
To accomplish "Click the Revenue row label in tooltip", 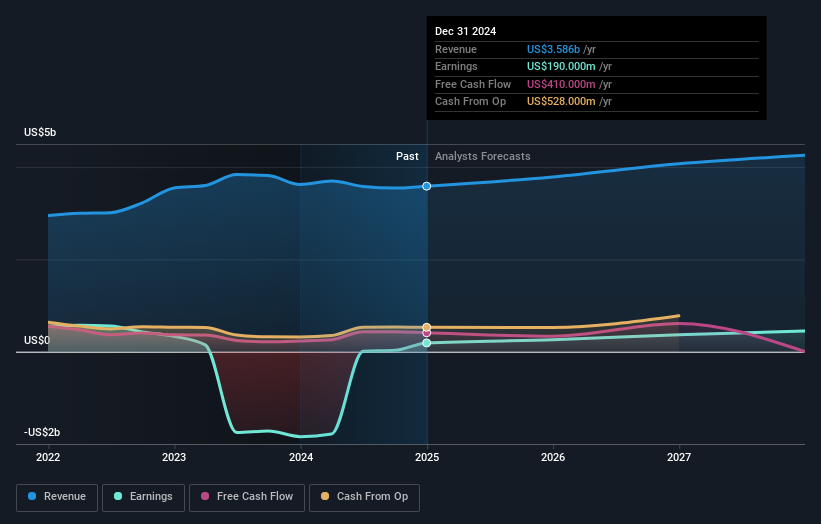I will point(456,49).
